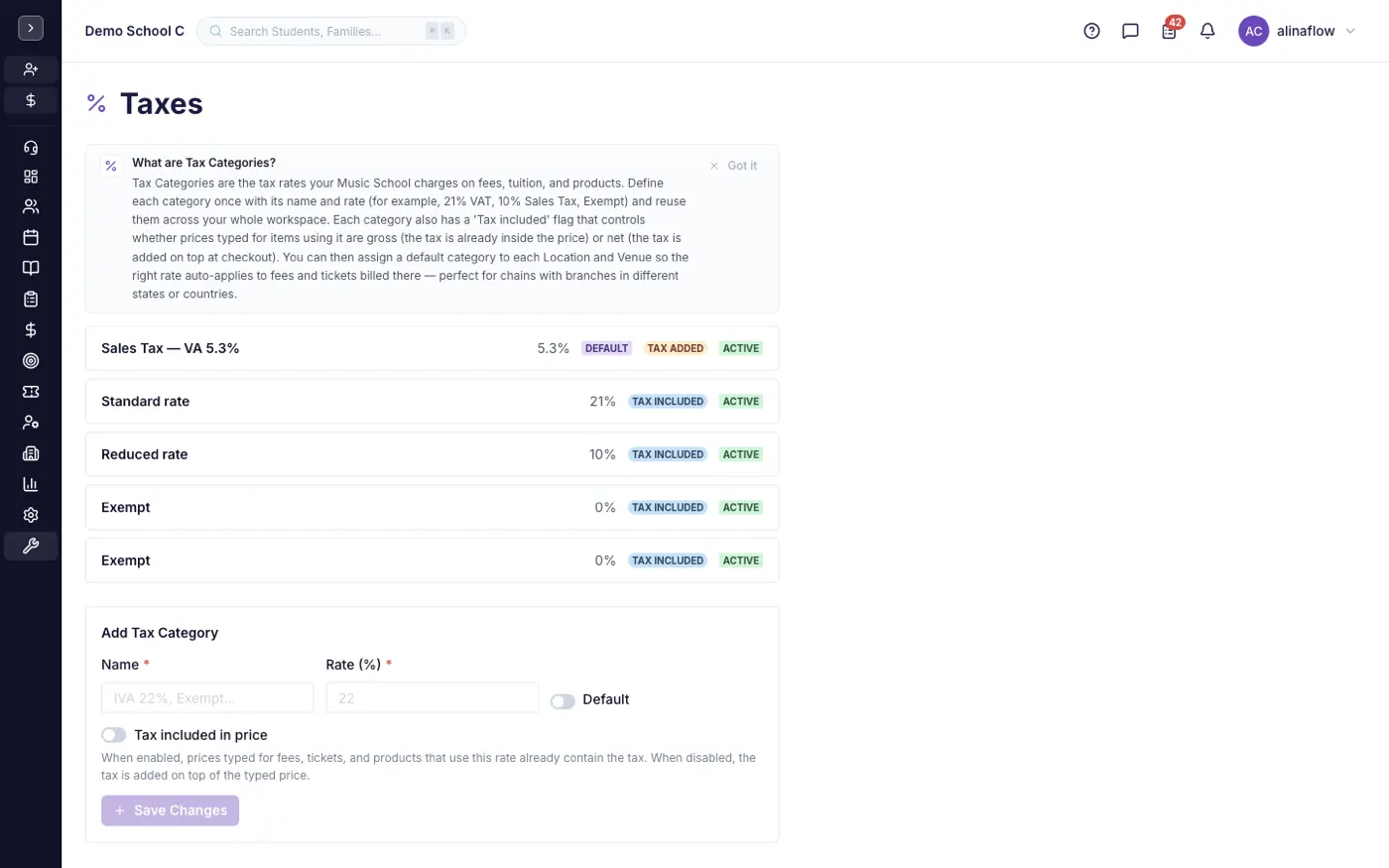
Task: Dismiss the info box via Got it
Action: (x=742, y=166)
